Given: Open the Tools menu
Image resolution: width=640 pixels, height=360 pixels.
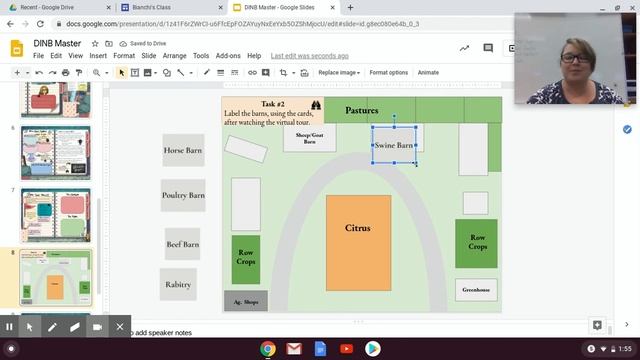Looking at the screenshot, I should 201,56.
